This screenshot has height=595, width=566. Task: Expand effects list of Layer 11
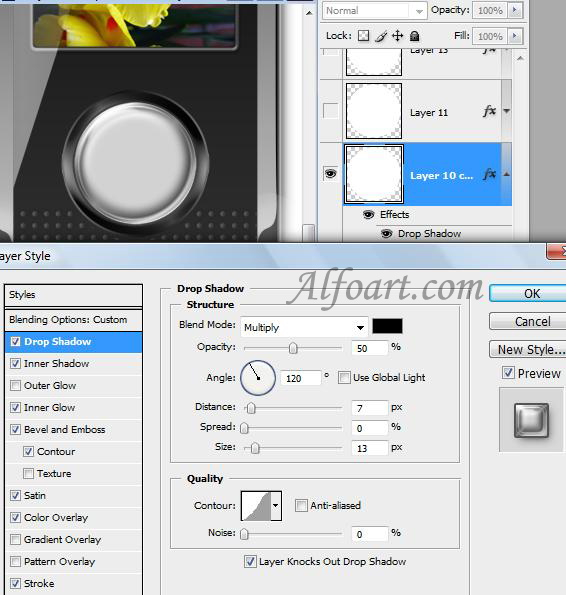coord(506,111)
